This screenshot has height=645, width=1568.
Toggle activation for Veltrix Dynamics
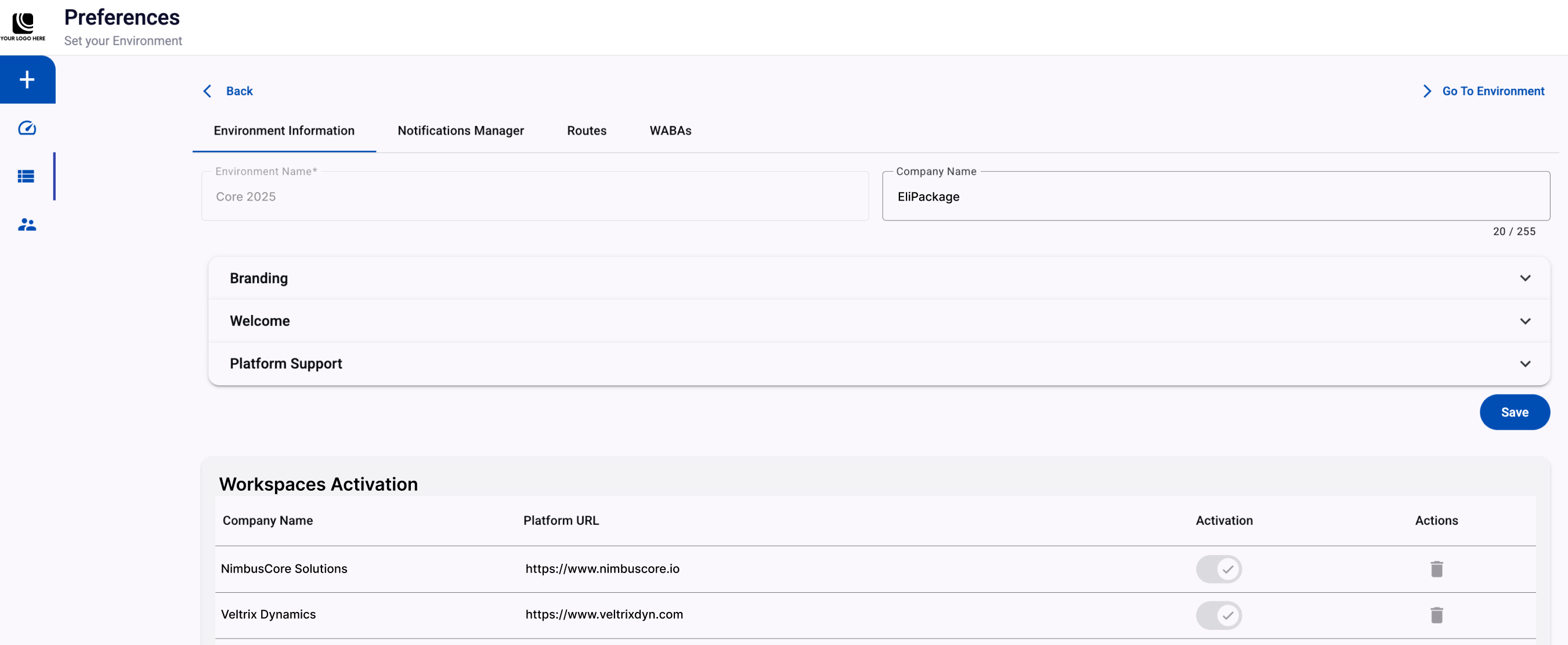point(1219,615)
